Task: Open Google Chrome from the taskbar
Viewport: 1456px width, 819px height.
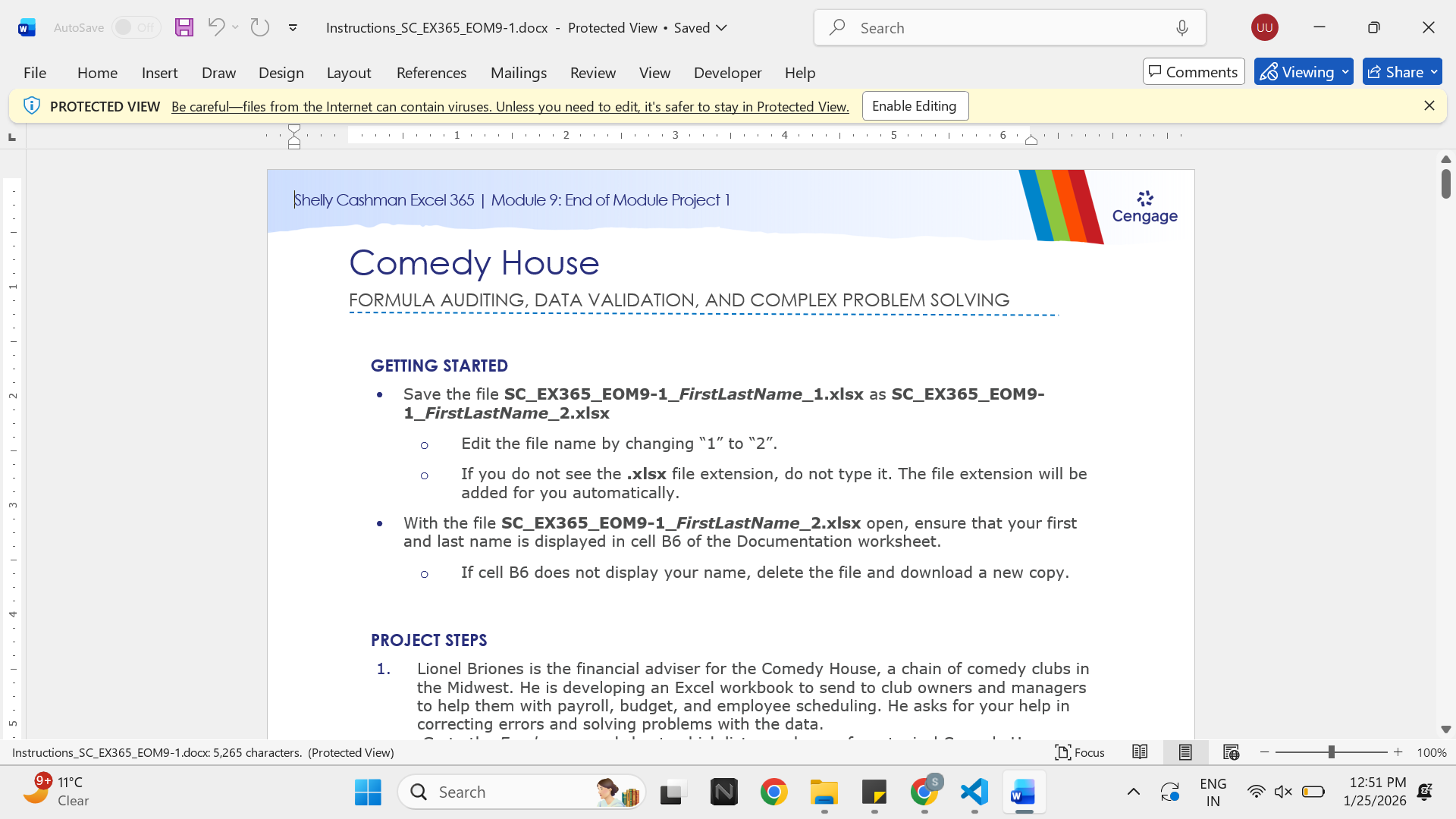Action: [773, 792]
